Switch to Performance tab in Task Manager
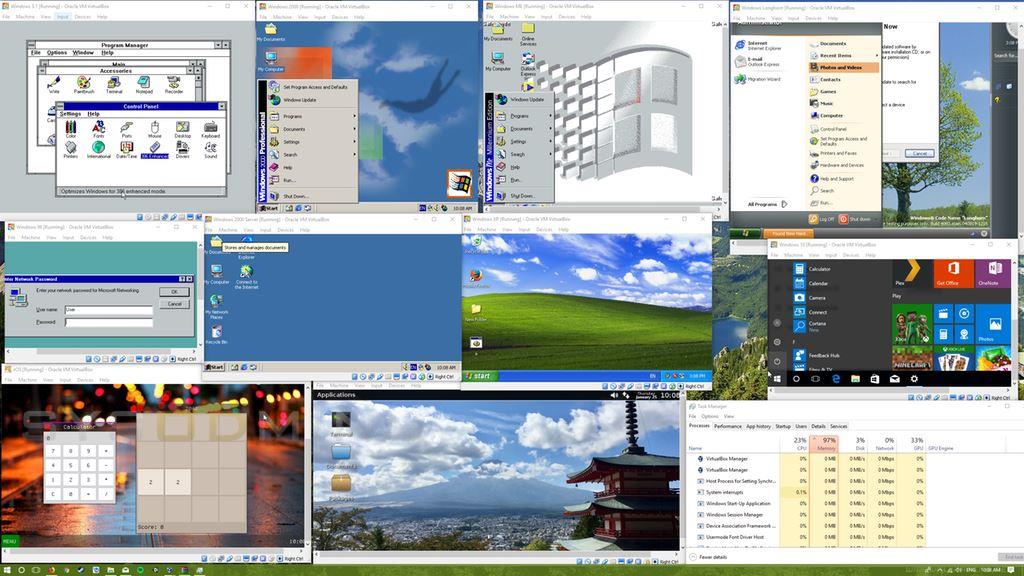1024x576 pixels. [728, 426]
